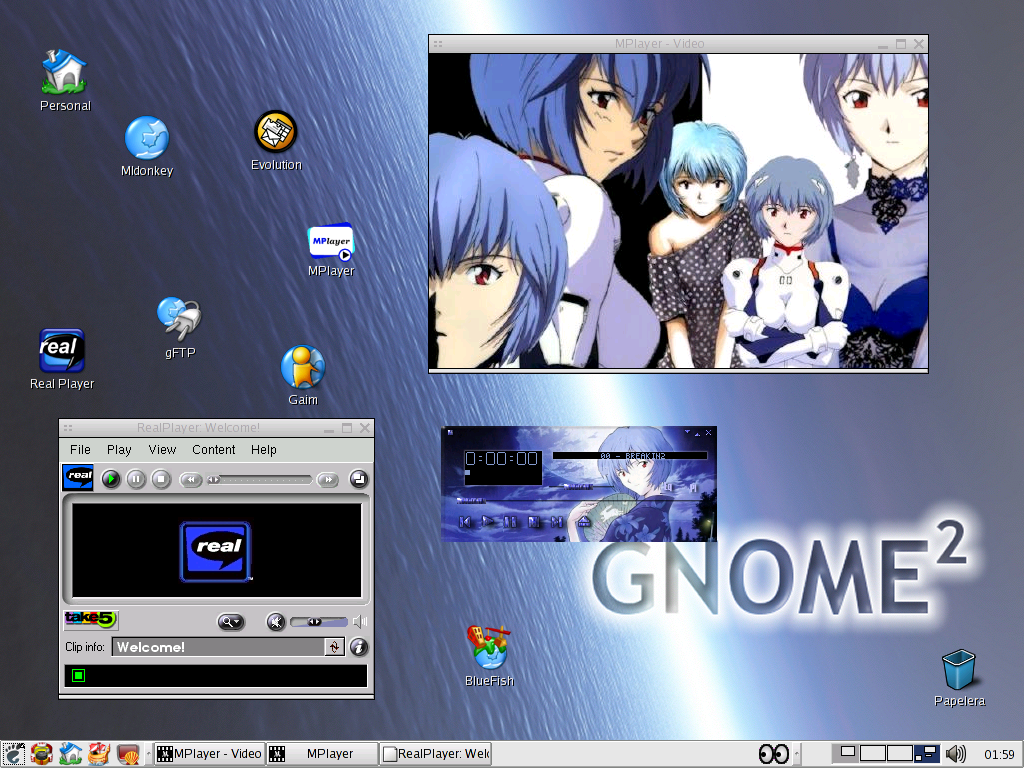Viewport: 1024px width, 768px height.
Task: Click the RealPlayer seek position slider
Action: tap(259, 480)
